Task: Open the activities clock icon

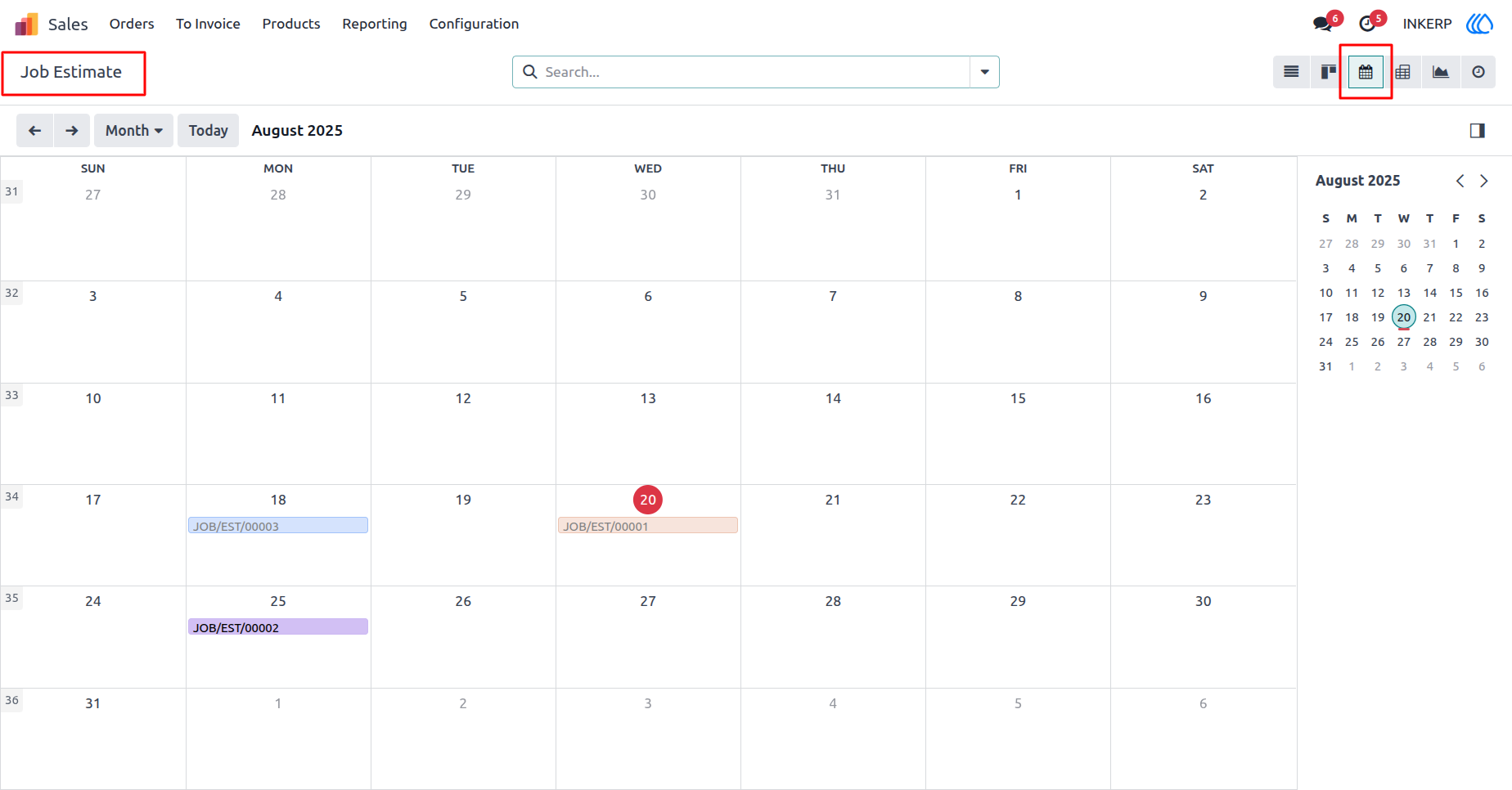Action: (1367, 24)
